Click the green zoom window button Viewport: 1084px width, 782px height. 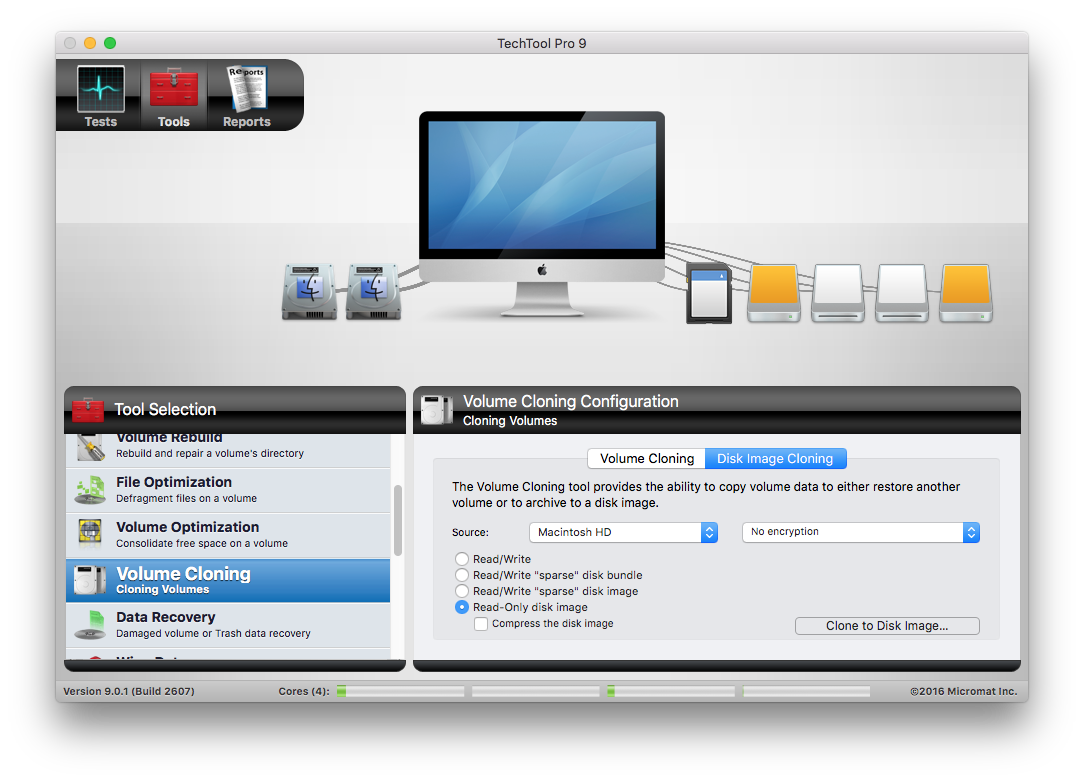pyautogui.click(x=110, y=43)
